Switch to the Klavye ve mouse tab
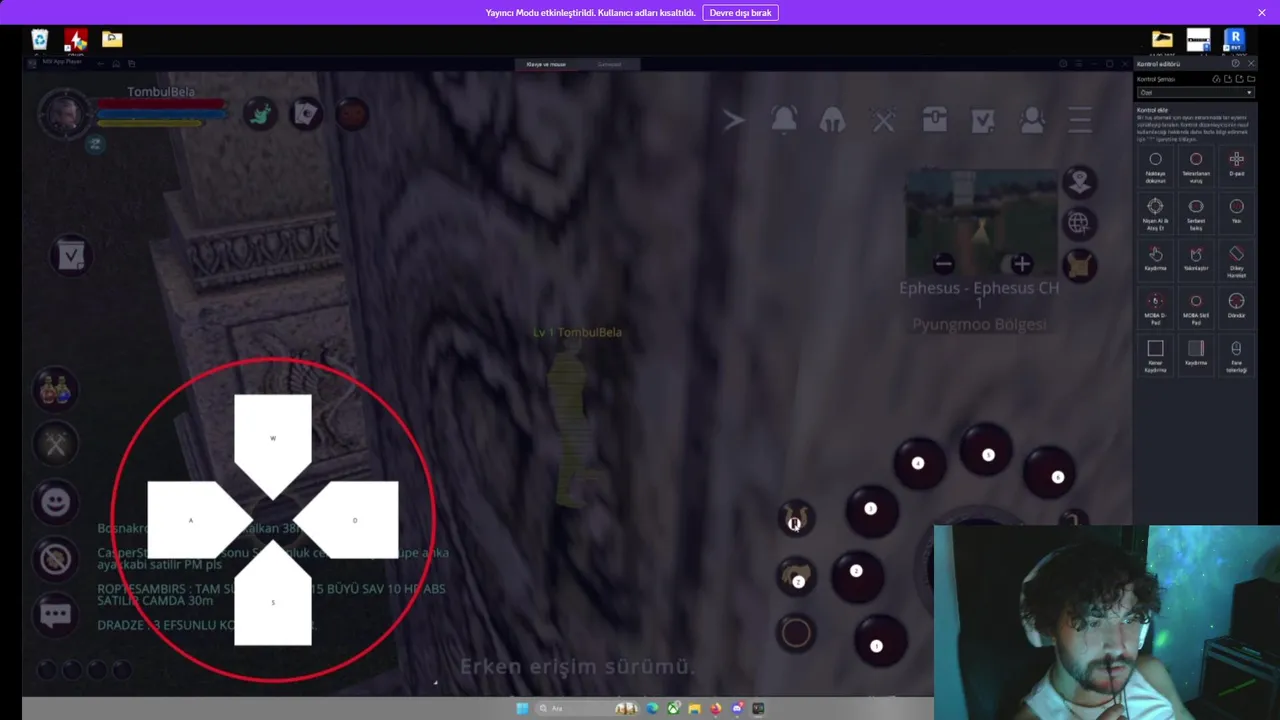The image size is (1280, 720). 546,64
